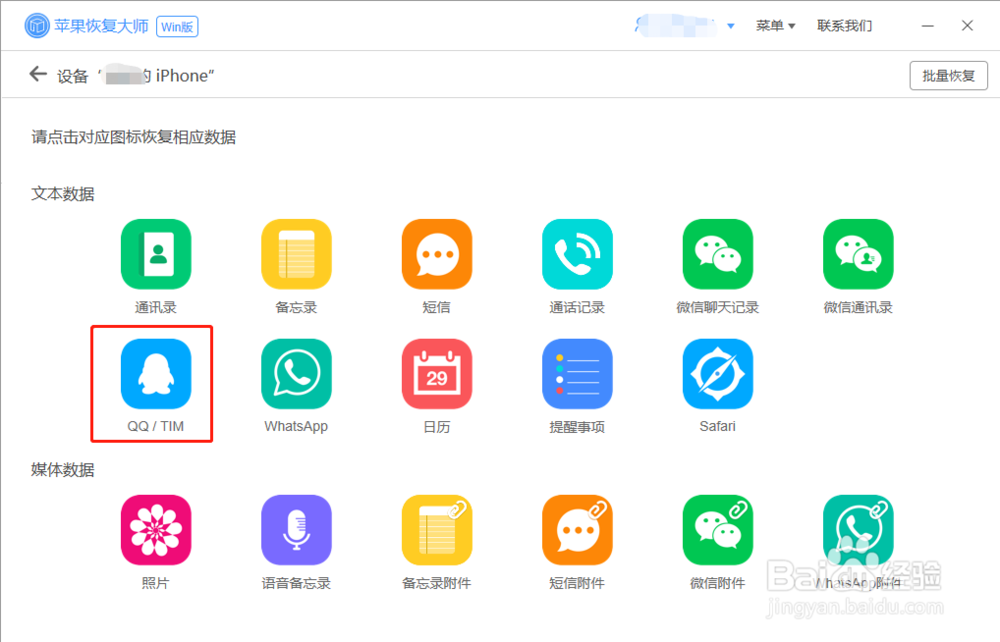Go back with the left arrow
The image size is (1000, 642).
click(38, 75)
